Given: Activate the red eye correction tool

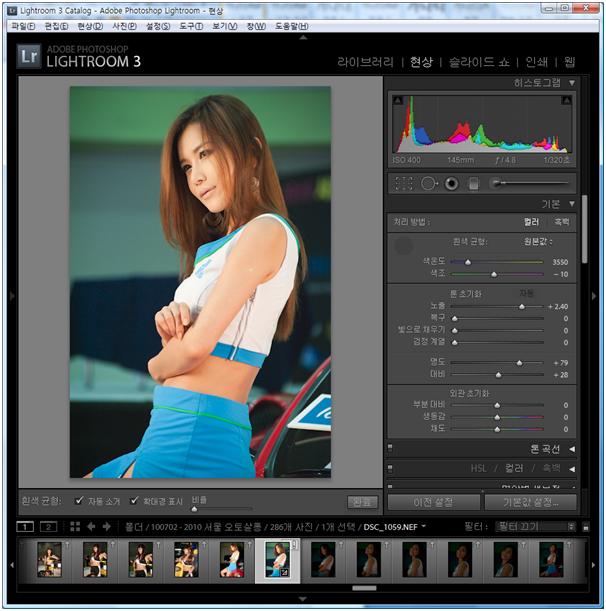Looking at the screenshot, I should tap(451, 183).
